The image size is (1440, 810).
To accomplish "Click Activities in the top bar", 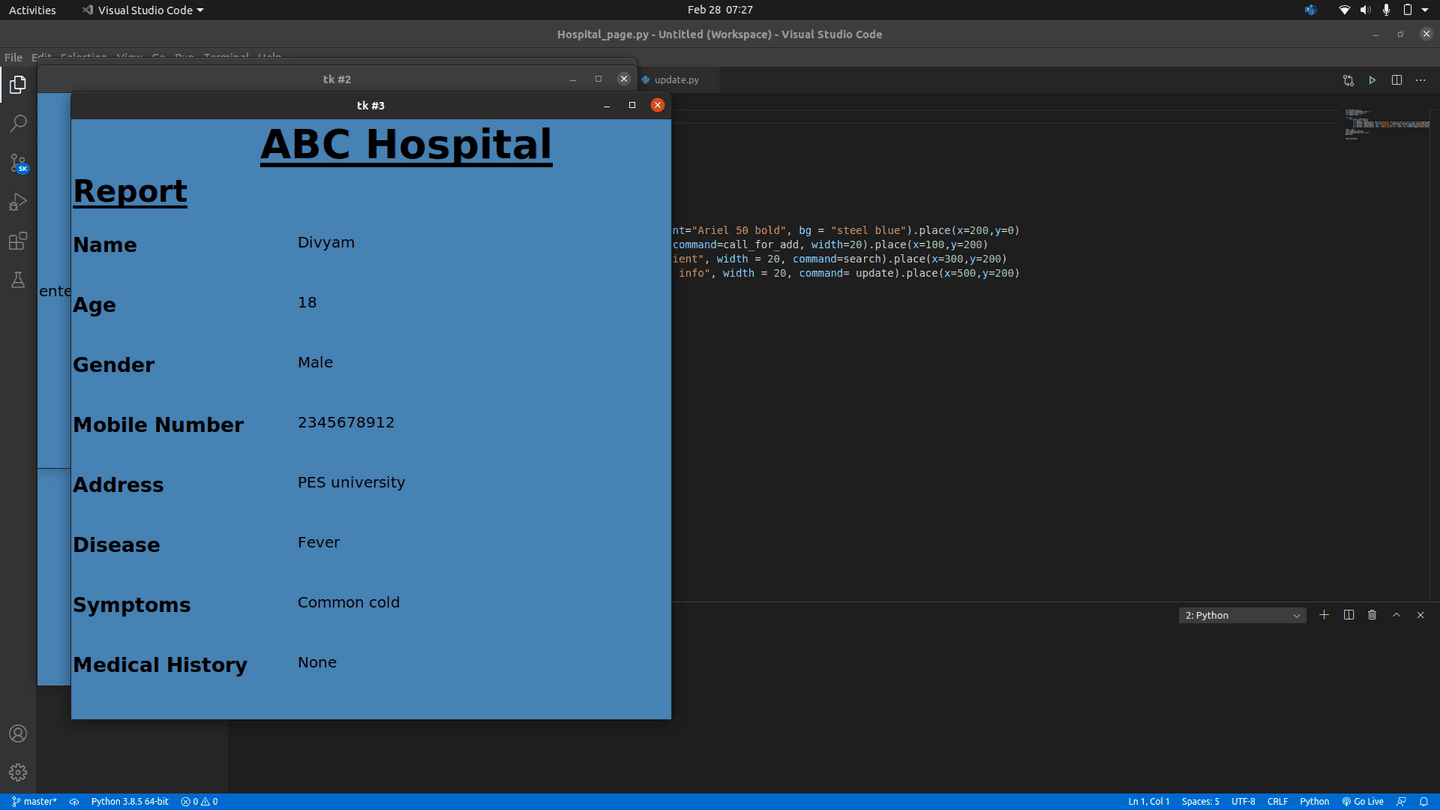I will [x=32, y=10].
